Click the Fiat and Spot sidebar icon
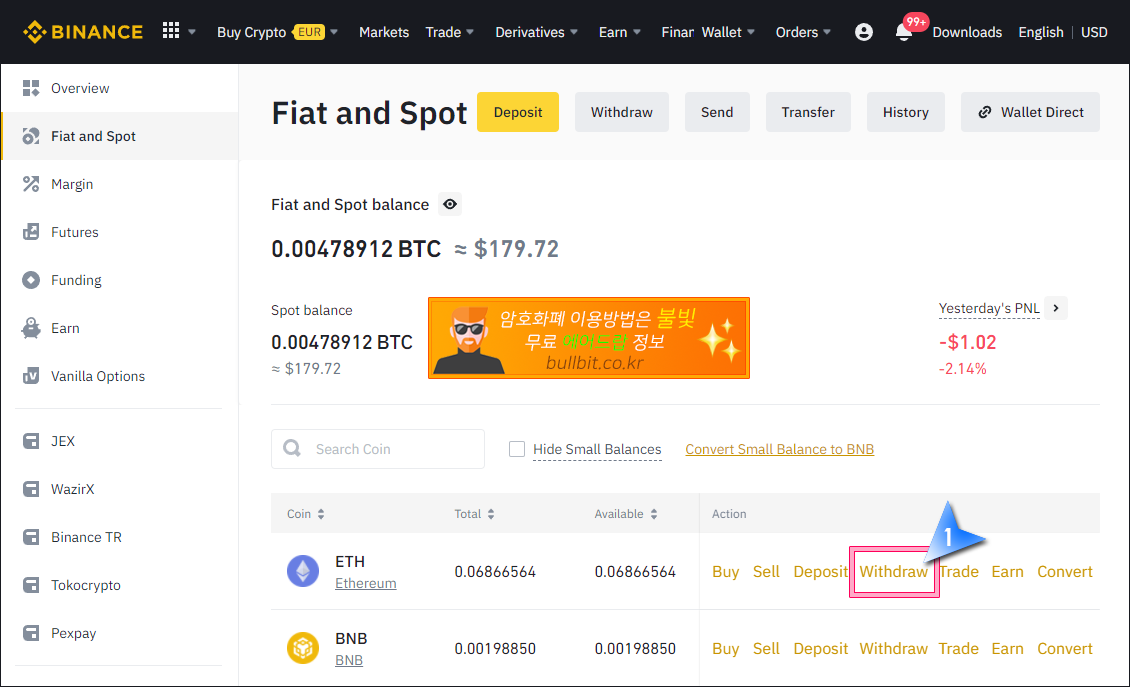Viewport: 1130px width, 687px height. [31, 136]
